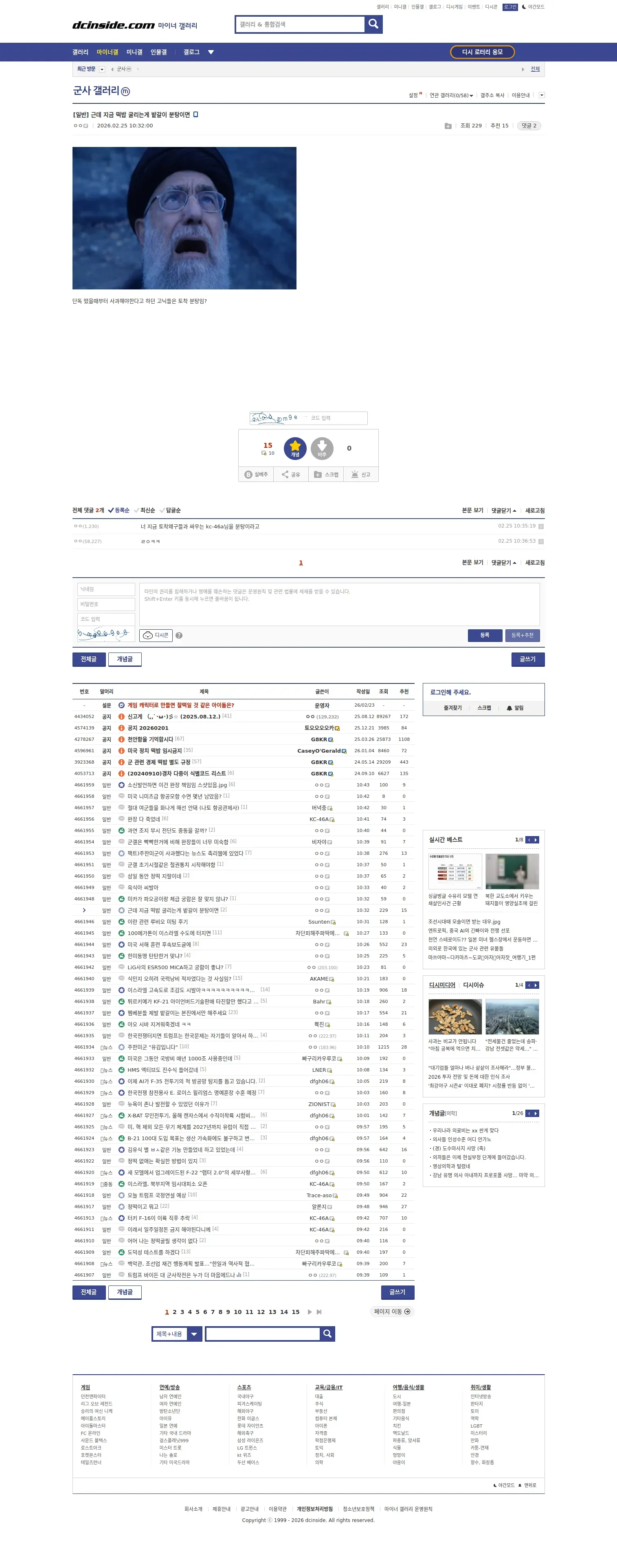Click the 실베추 button under the vote box
This screenshot has height=1568, width=617.
click(x=256, y=474)
